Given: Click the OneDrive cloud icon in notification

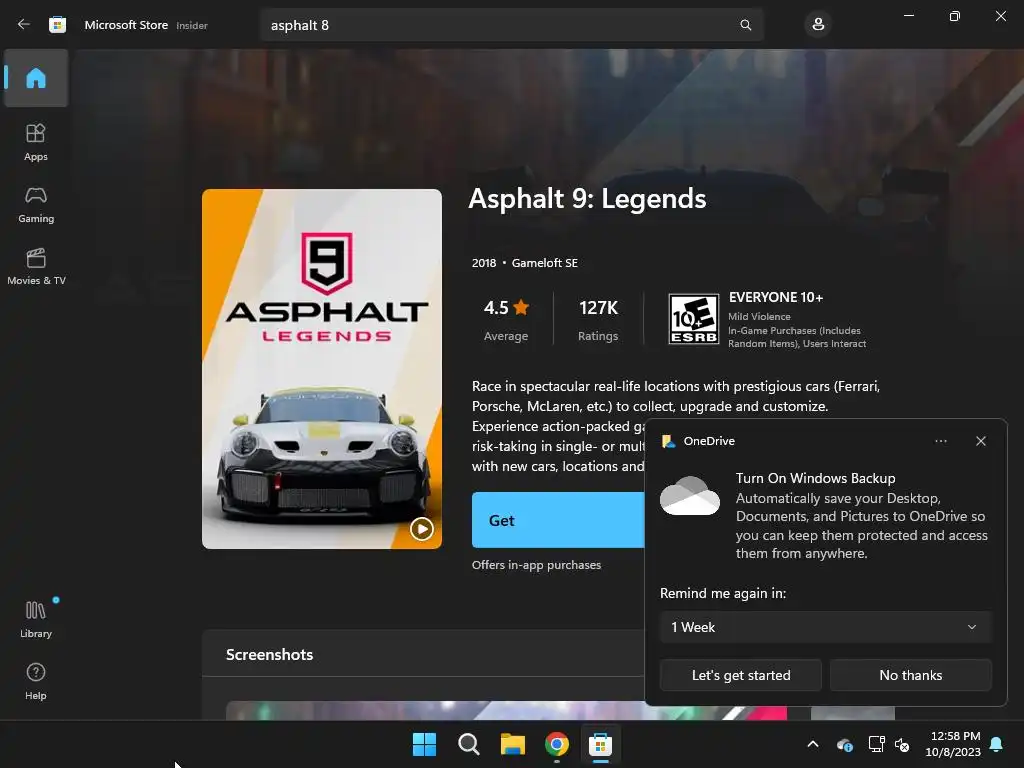Looking at the screenshot, I should click(x=690, y=496).
